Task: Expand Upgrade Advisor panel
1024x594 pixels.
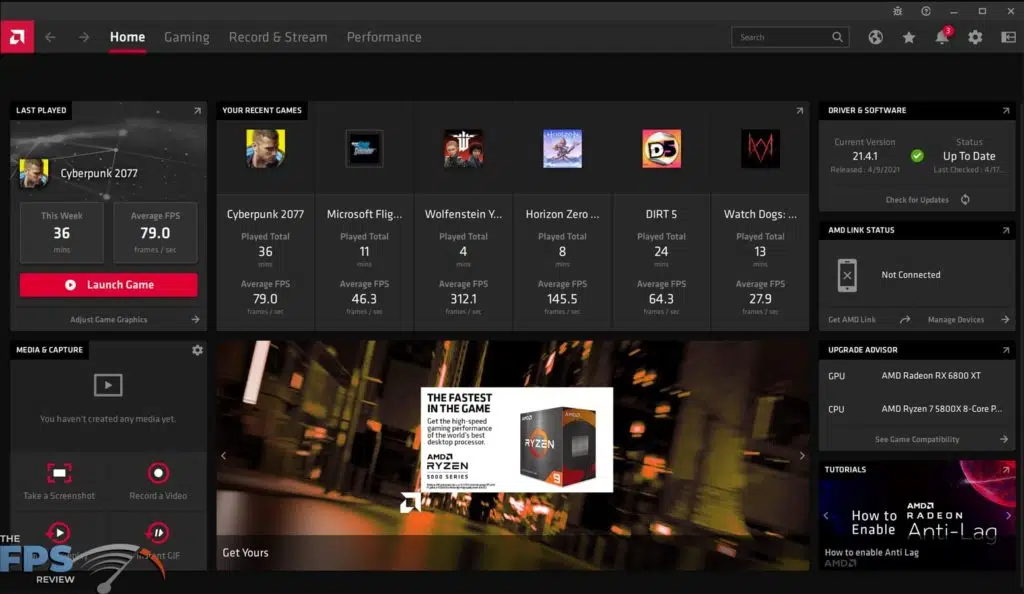Action: tap(1006, 351)
